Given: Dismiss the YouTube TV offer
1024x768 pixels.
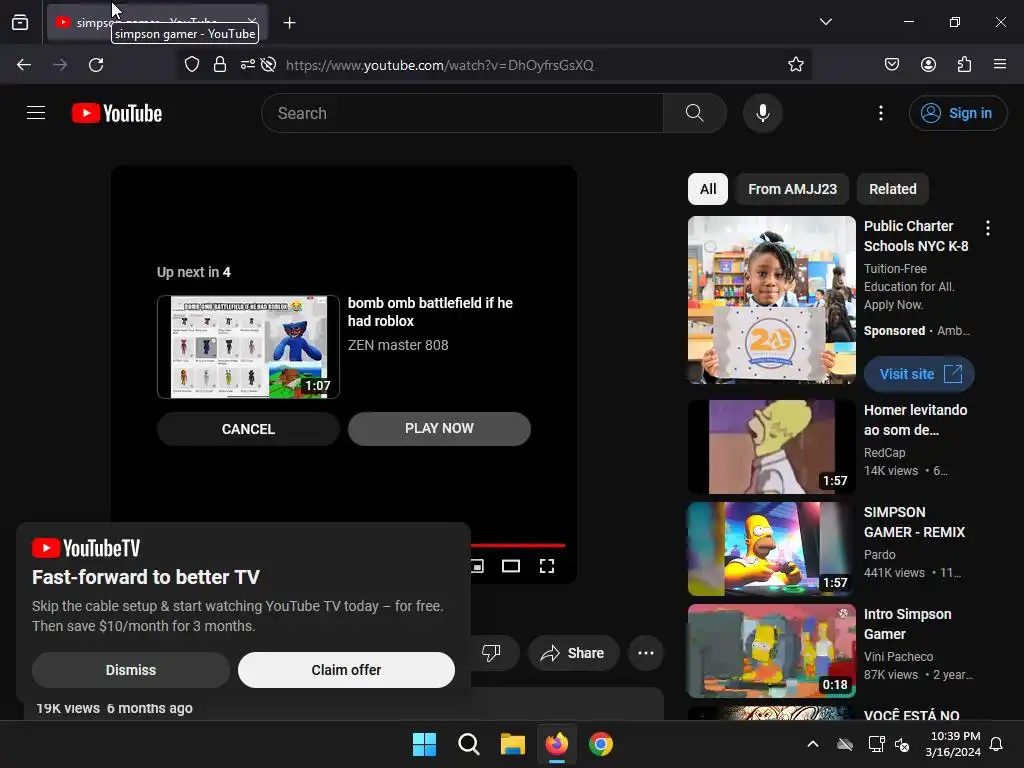Looking at the screenshot, I should click(131, 670).
